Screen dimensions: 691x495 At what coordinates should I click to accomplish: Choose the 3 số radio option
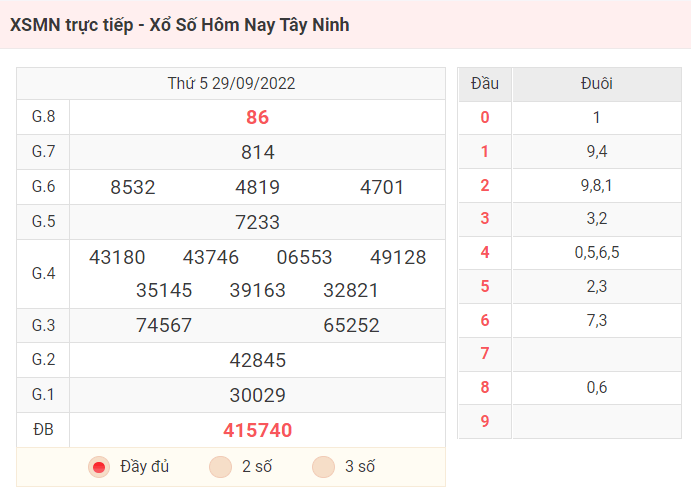[x=323, y=467]
